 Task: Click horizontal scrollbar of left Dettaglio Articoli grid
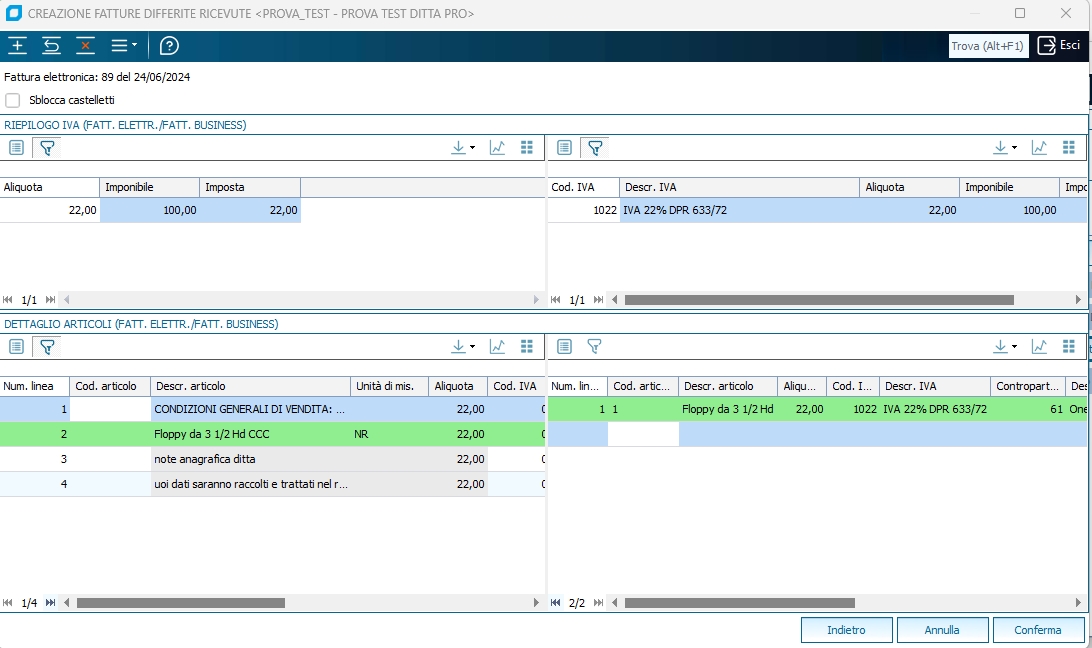(x=180, y=603)
